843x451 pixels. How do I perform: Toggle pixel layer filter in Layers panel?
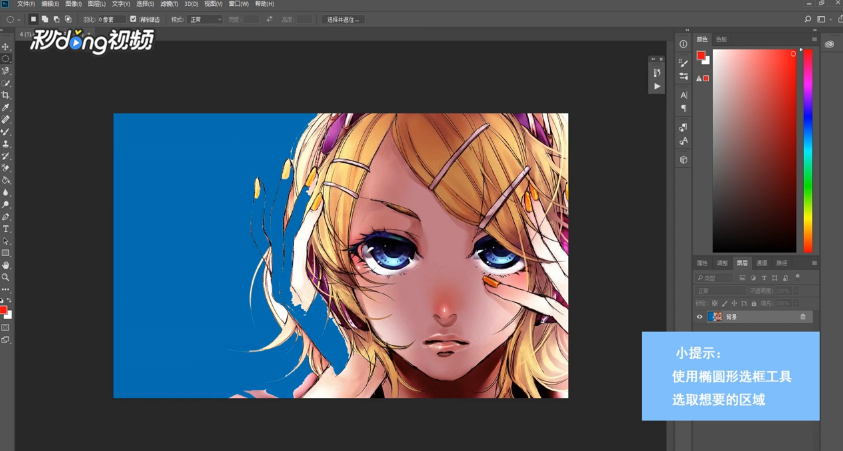742,278
